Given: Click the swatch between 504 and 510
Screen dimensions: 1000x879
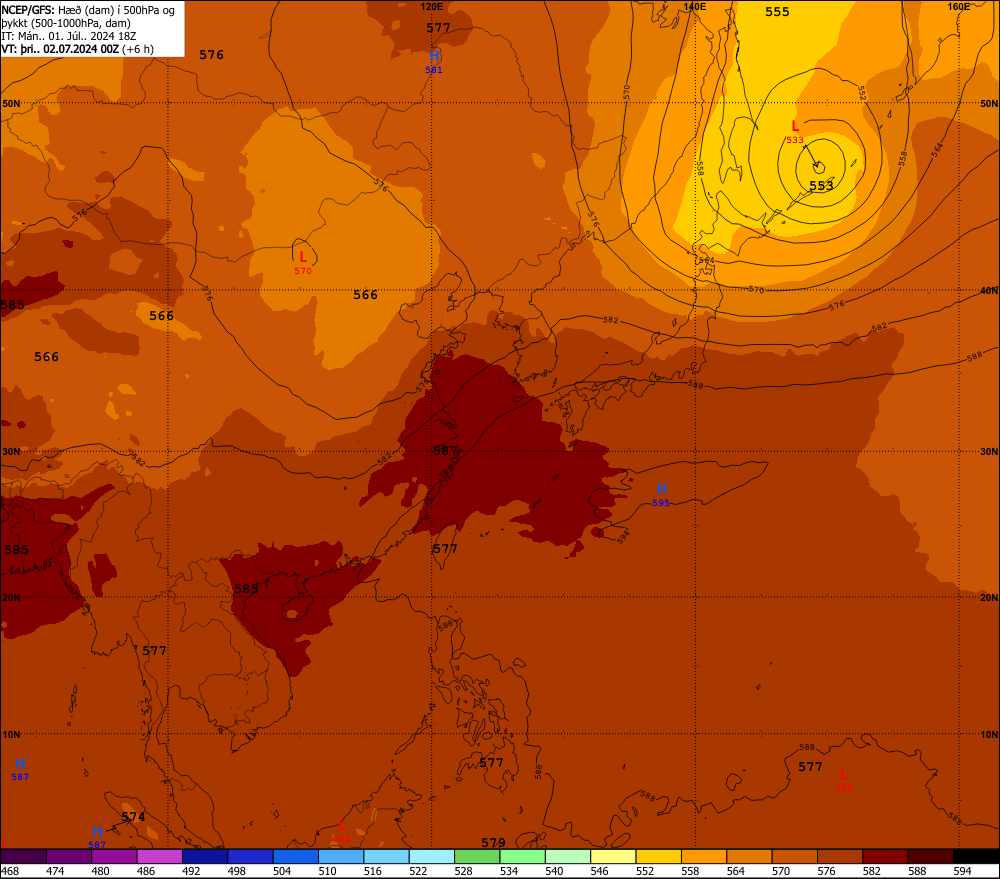Looking at the screenshot, I should [x=295, y=856].
